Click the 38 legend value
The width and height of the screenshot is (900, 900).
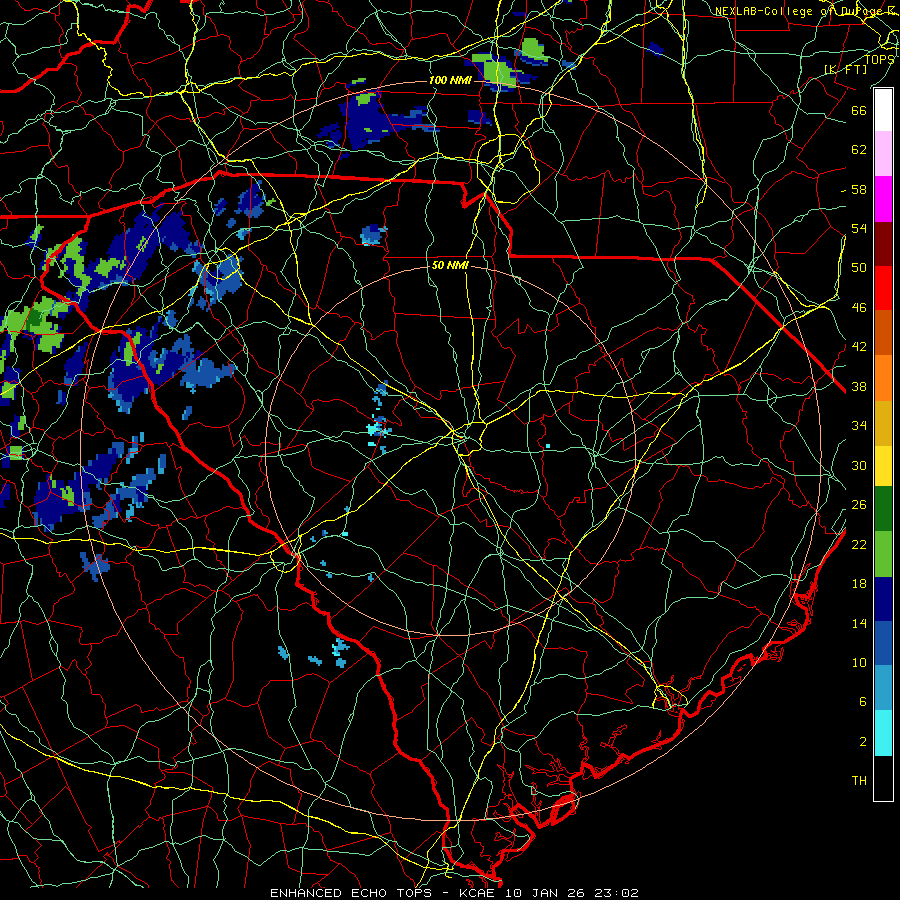pos(859,387)
